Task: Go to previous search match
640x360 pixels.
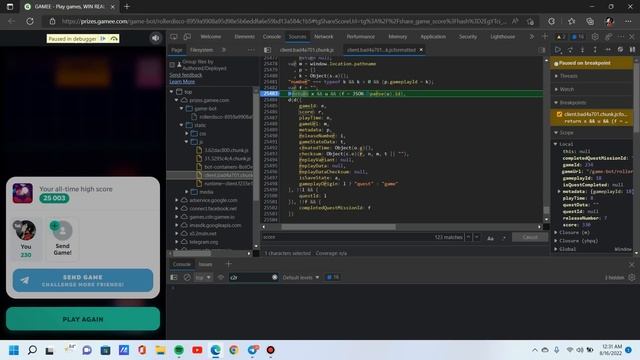Action: click(469, 237)
